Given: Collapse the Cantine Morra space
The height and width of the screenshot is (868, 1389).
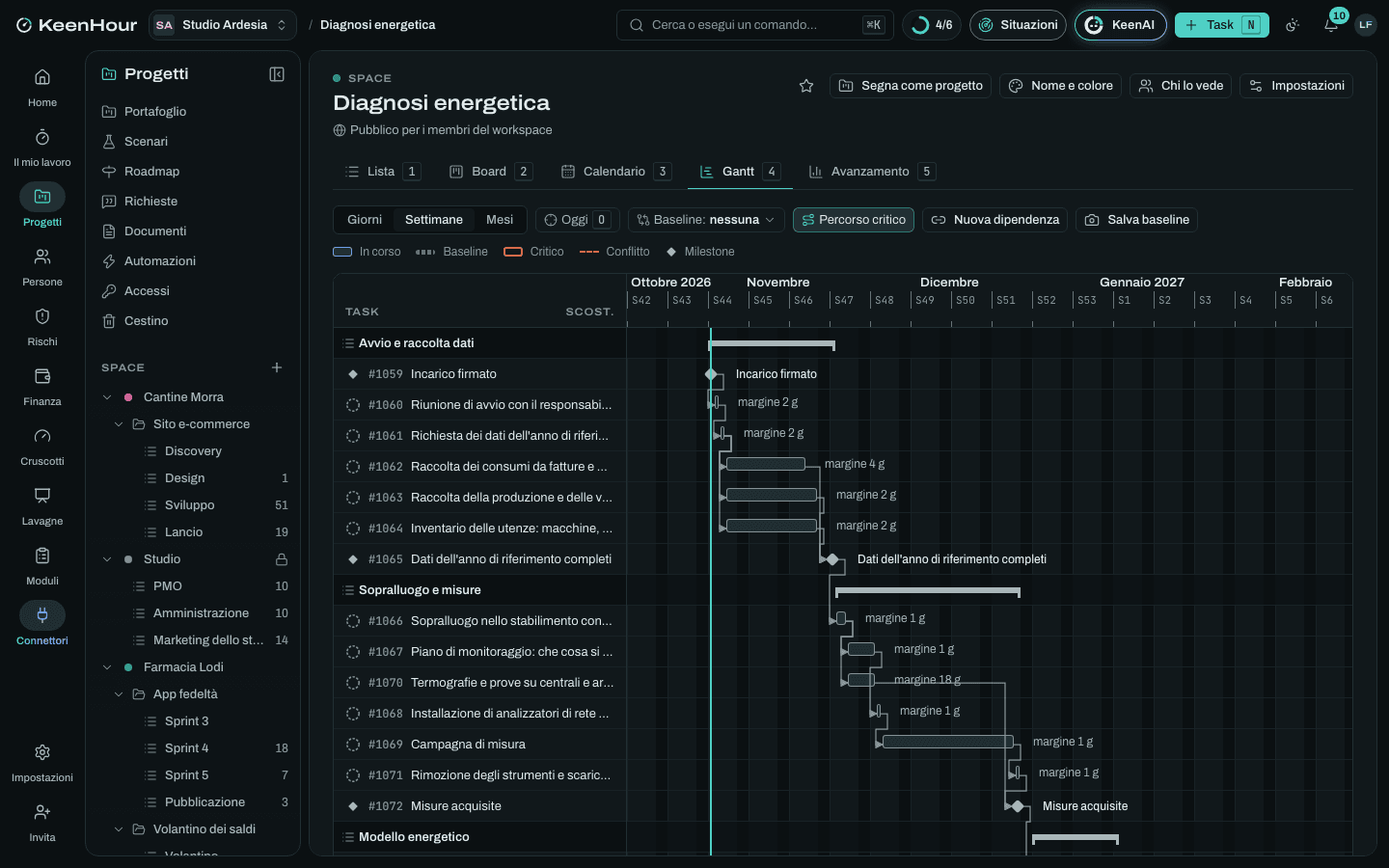Looking at the screenshot, I should (107, 397).
